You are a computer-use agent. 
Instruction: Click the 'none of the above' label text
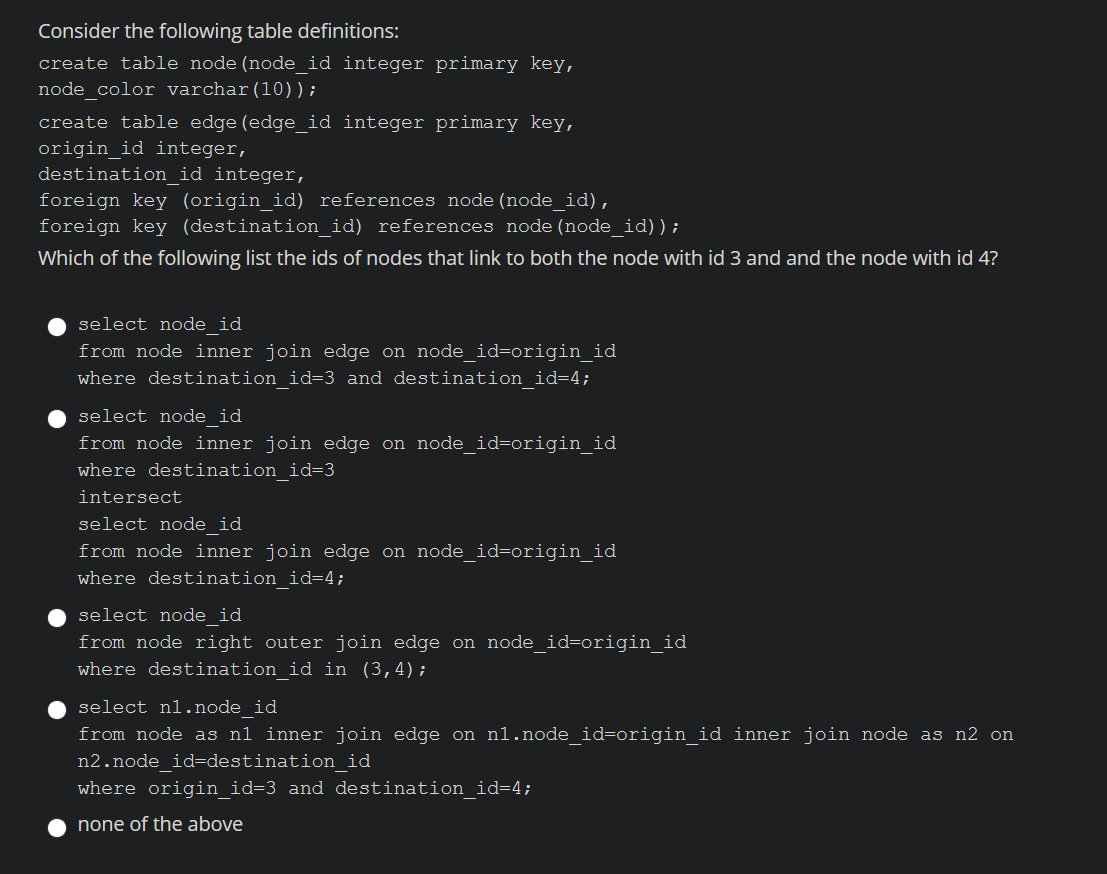coord(160,824)
